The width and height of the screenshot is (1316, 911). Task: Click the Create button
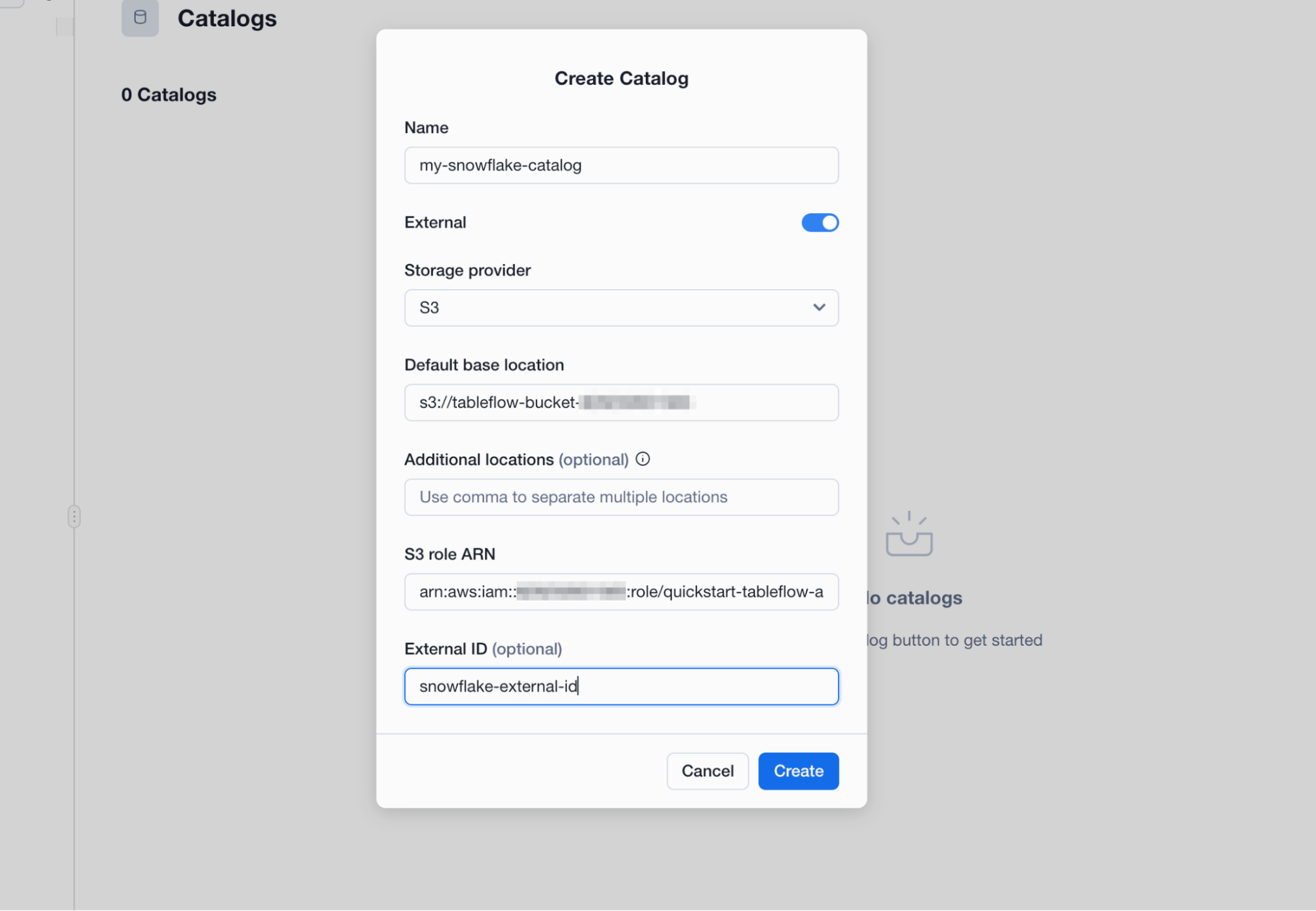click(798, 771)
